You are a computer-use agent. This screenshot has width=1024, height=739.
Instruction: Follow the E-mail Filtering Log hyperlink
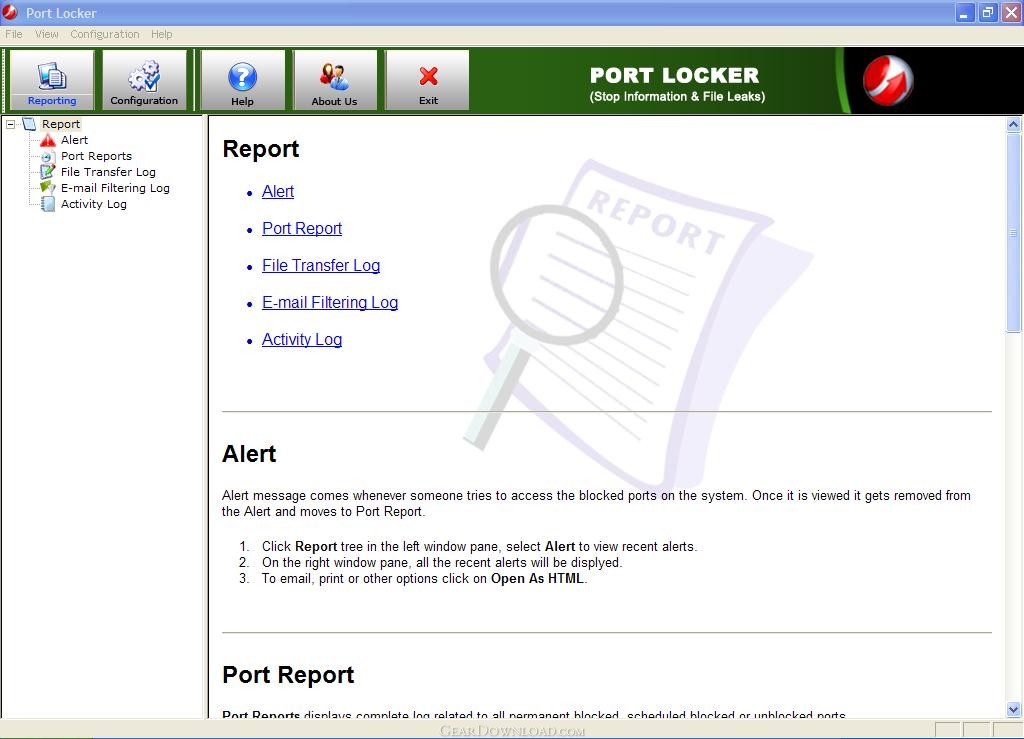click(x=330, y=302)
